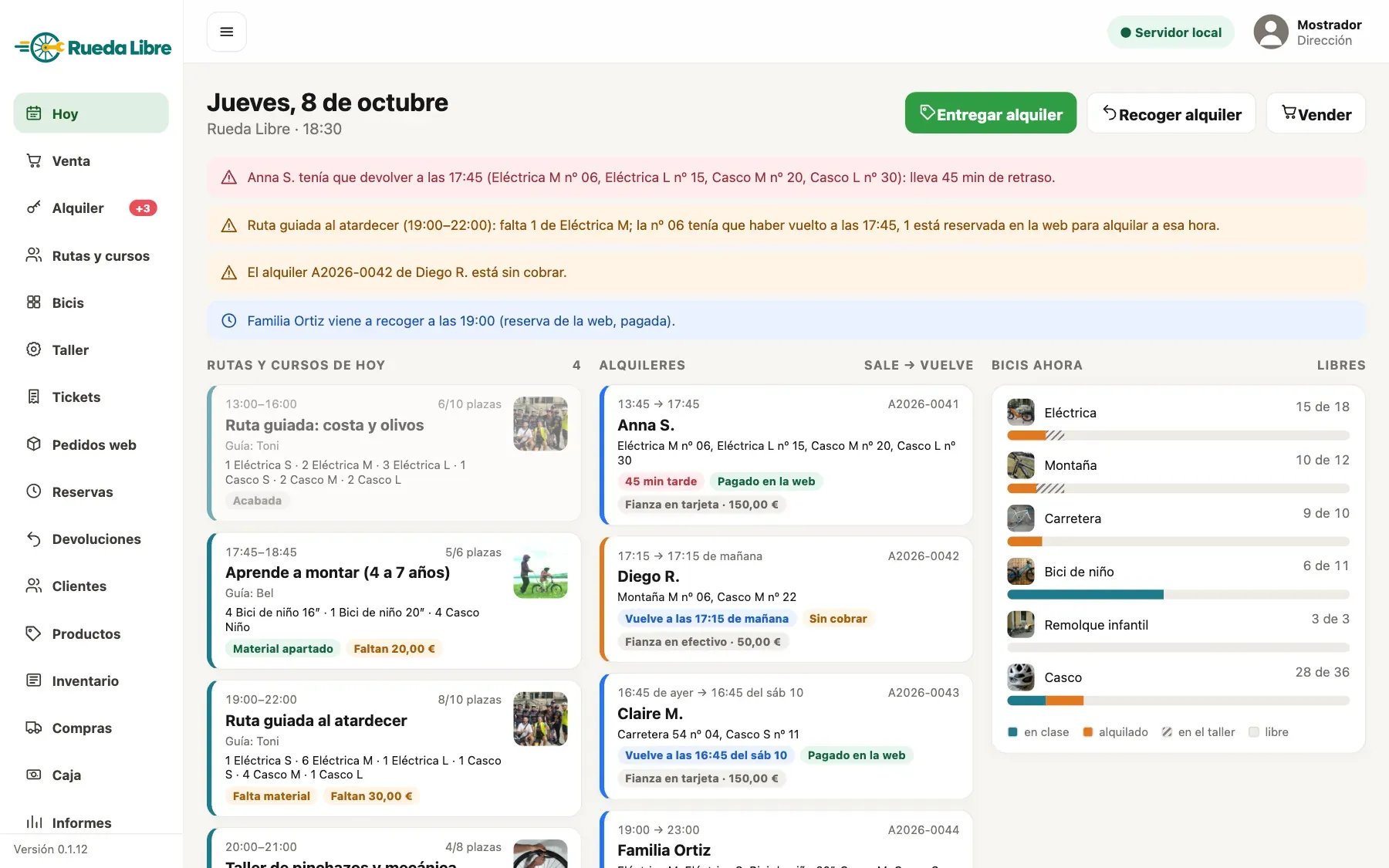The image size is (1389, 868).
Task: Click the Taller gear icon
Action: click(x=34, y=350)
